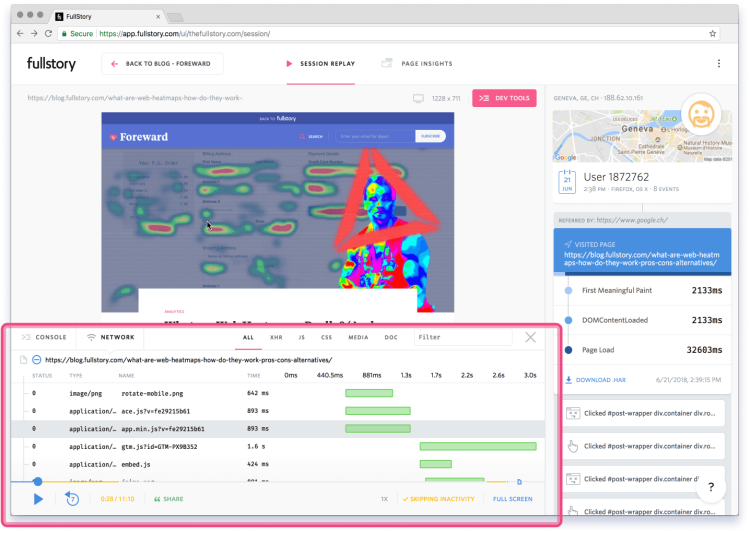Click the browser forward arrow
Viewport: 750px width, 533px height.
coord(34,33)
